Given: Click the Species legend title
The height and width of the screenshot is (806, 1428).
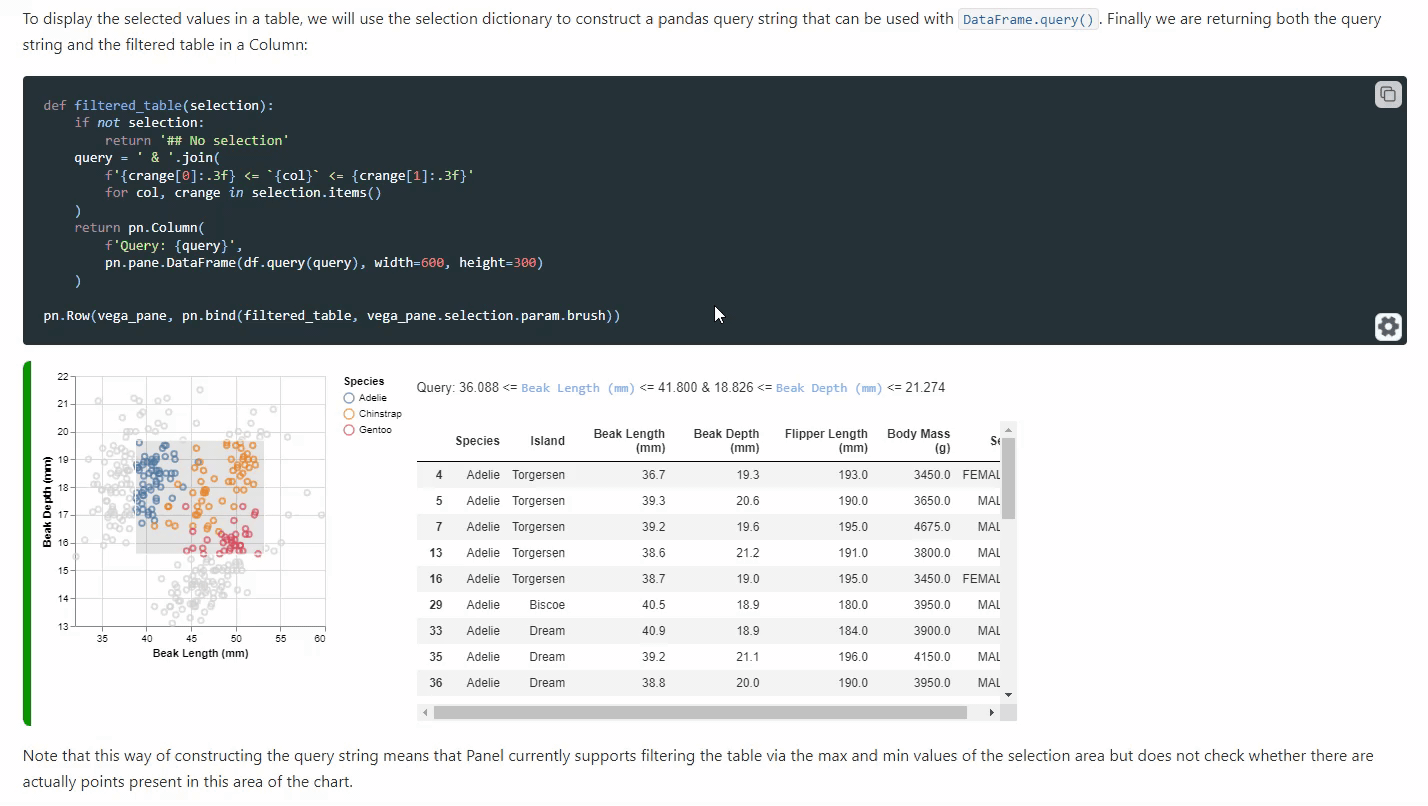Looking at the screenshot, I should coord(364,381).
